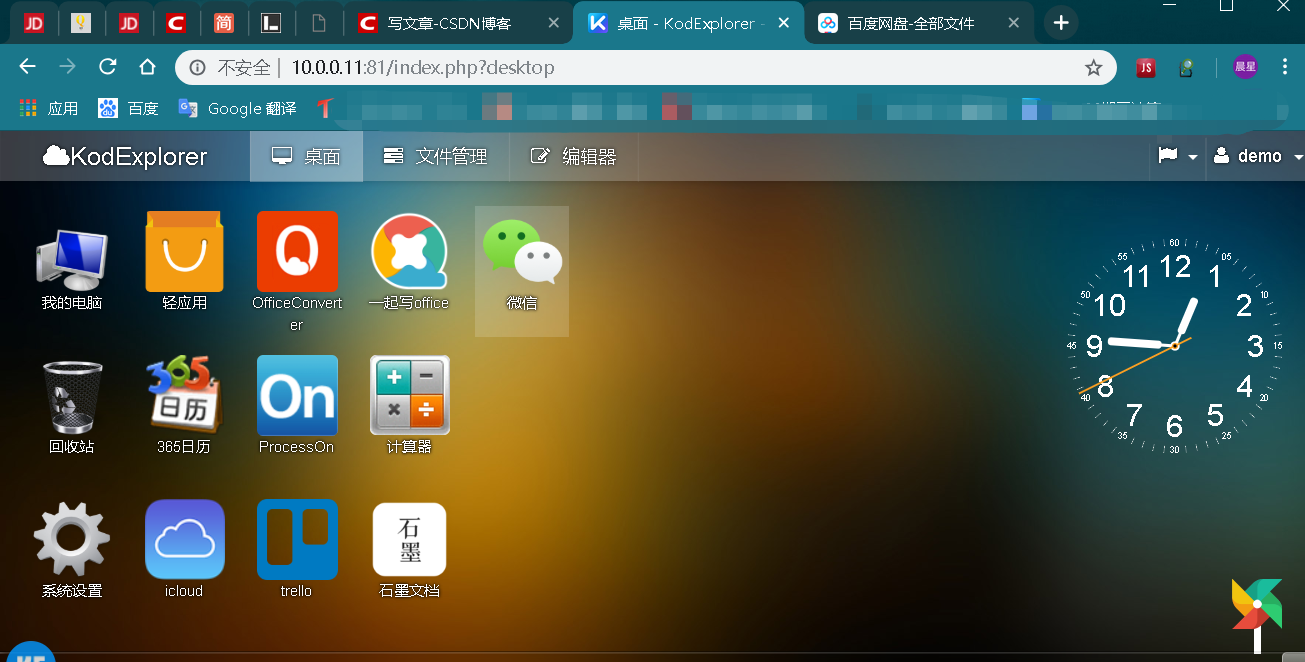This screenshot has width=1305, height=662.
Task: Close the 桌面 - KodExplorer browser tab
Action: (783, 23)
